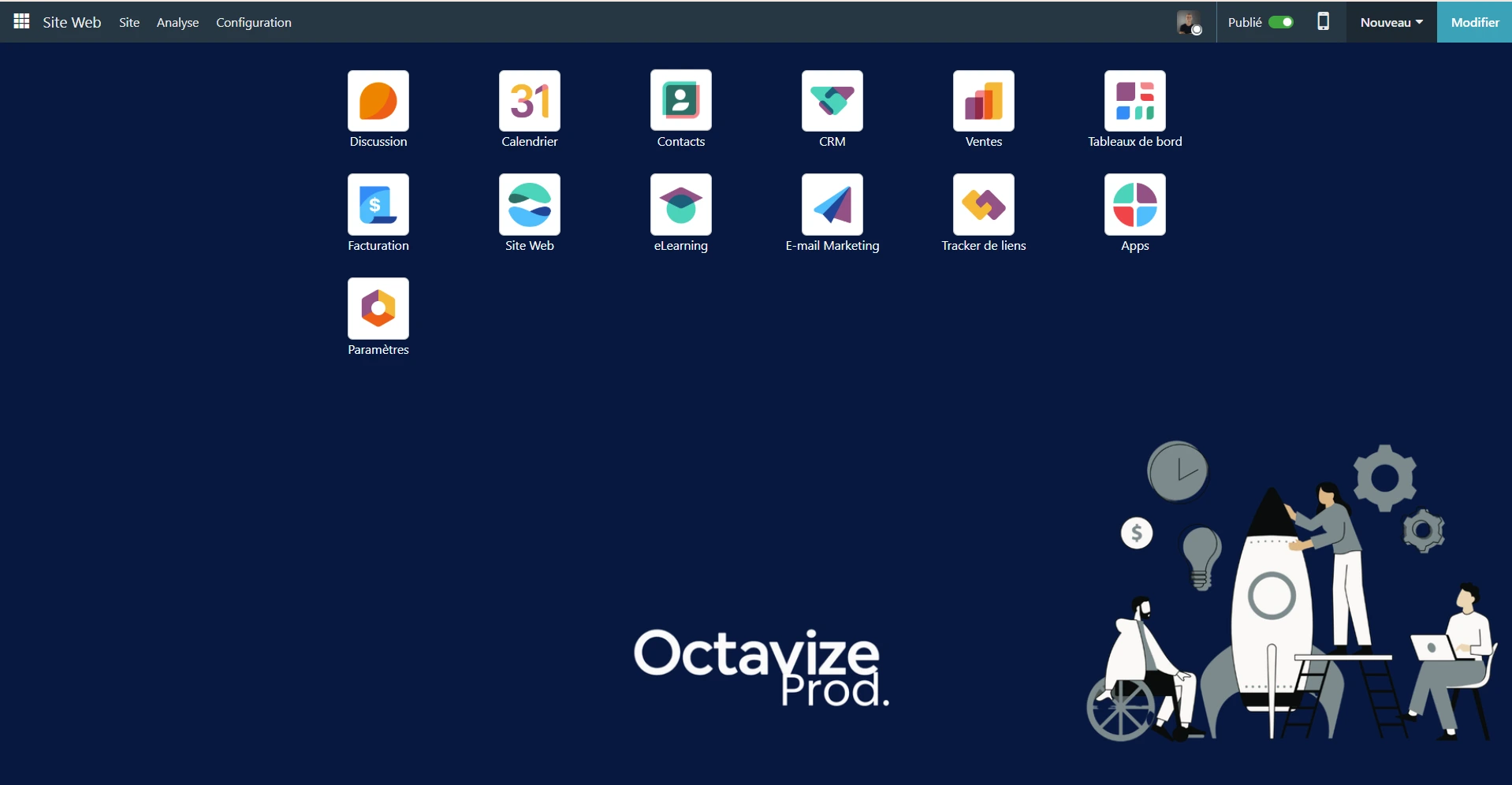Click the Modifier button
This screenshot has height=785, width=1512.
pos(1474,22)
